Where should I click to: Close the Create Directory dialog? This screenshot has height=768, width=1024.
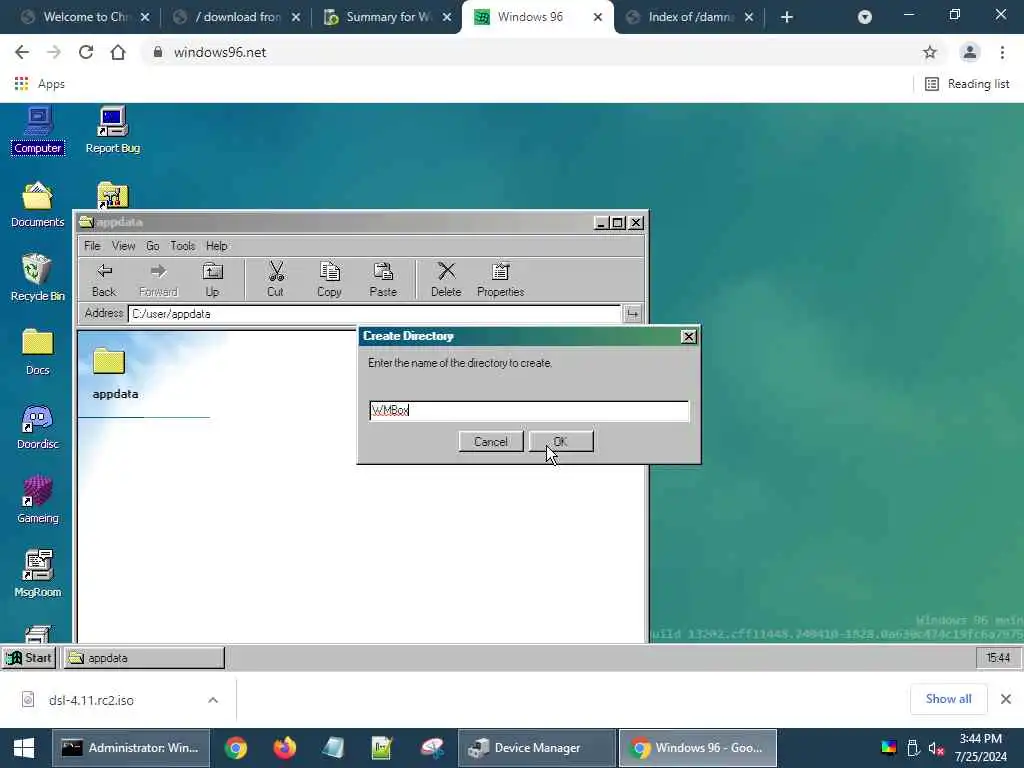coord(688,336)
